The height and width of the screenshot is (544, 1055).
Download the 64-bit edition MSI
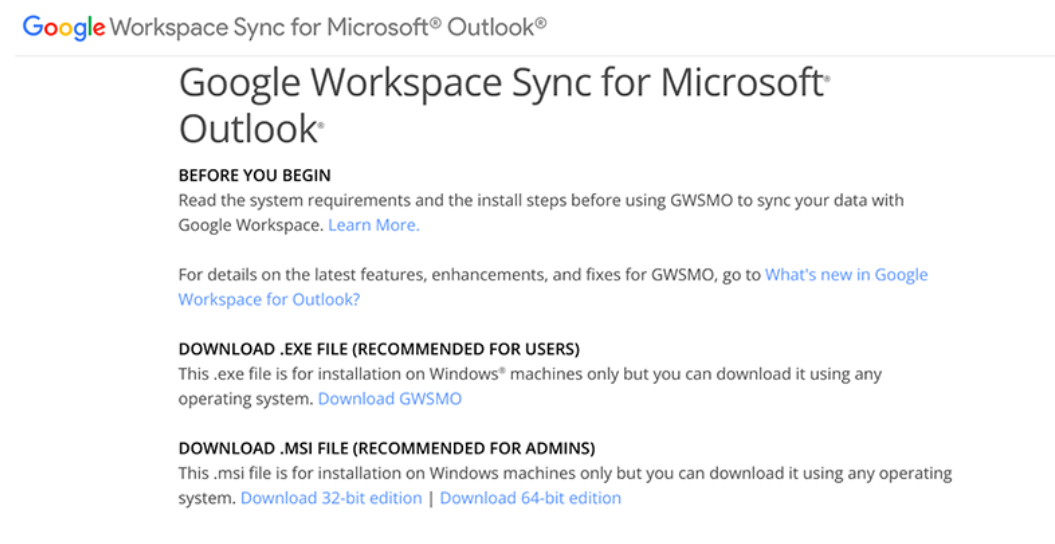(x=530, y=498)
